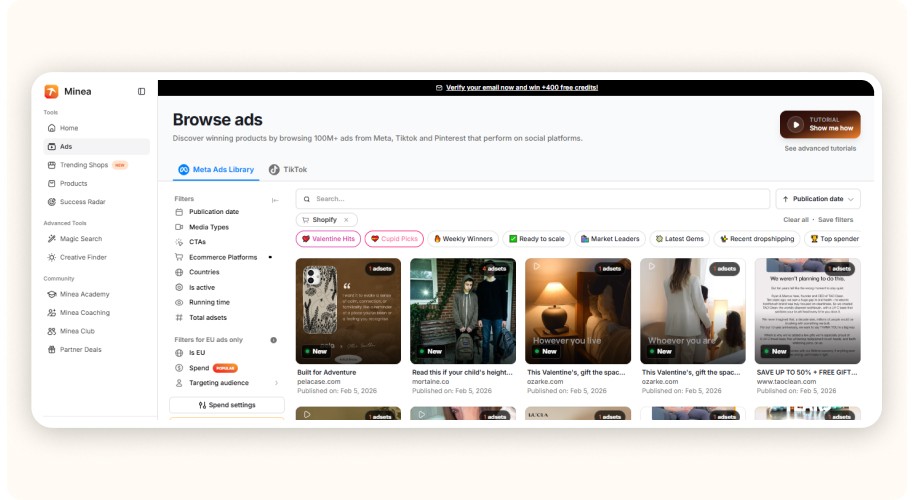Toggle the Latest Gems preset
This screenshot has width=914, height=500.
[680, 239]
